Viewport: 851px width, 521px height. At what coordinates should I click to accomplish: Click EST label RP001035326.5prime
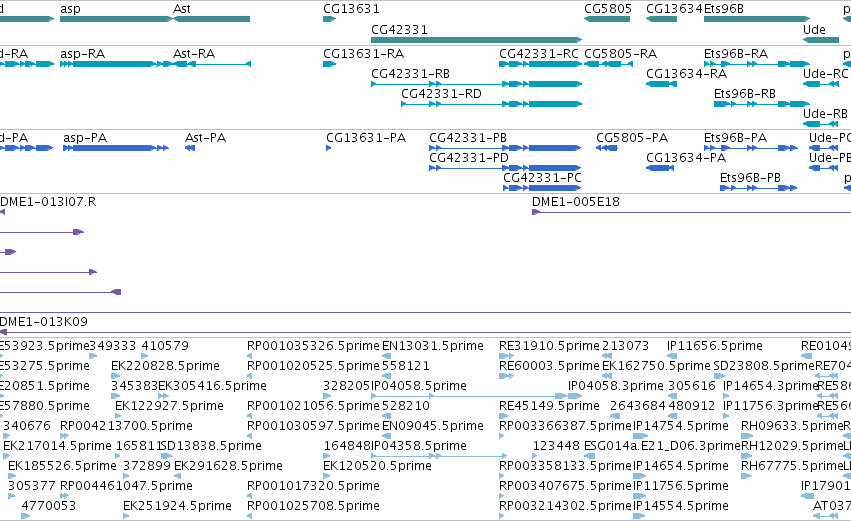tap(313, 346)
